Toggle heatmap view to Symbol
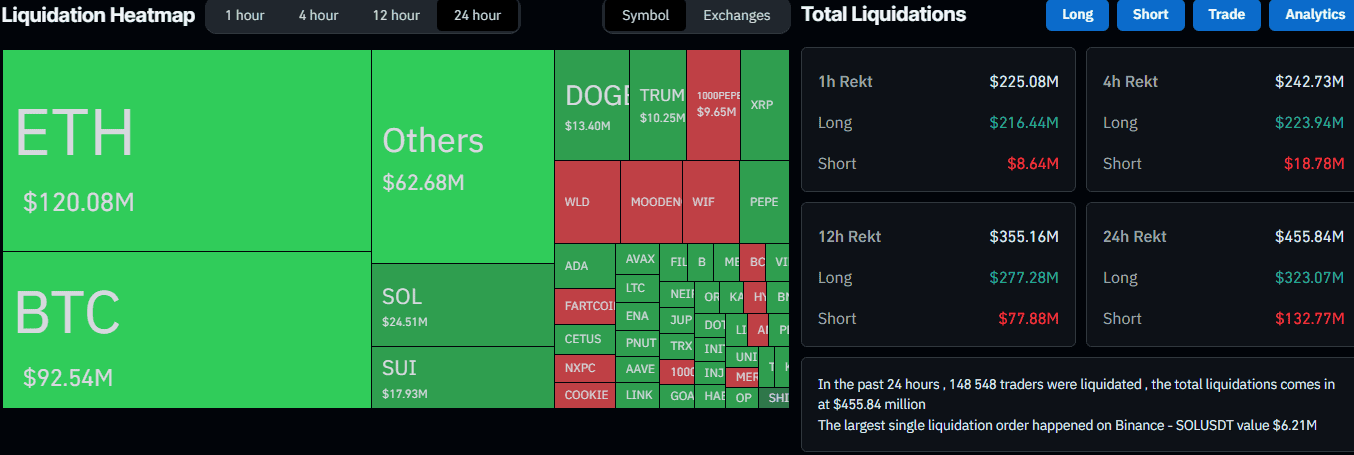1354x455 pixels. point(646,15)
